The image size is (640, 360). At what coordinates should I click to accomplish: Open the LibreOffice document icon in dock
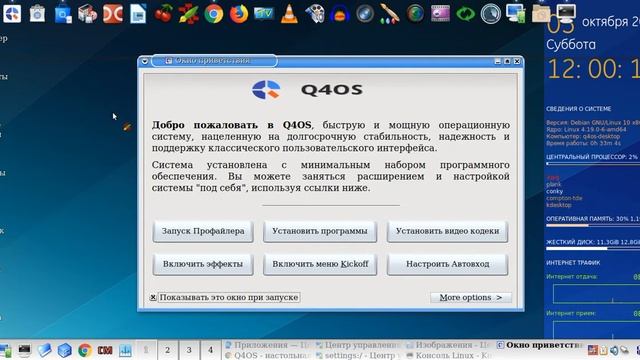138,14
